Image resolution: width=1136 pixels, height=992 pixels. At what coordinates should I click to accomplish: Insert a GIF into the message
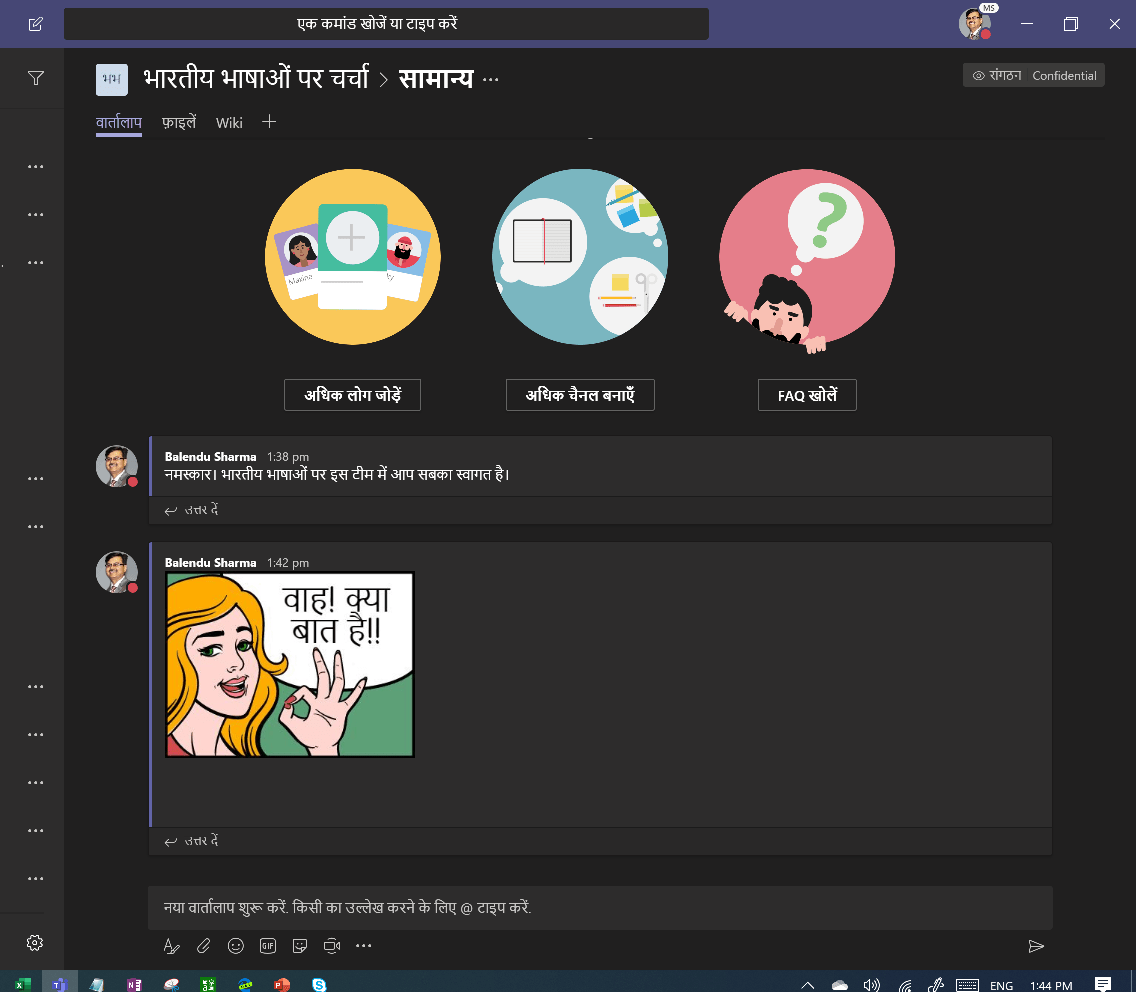pos(267,945)
